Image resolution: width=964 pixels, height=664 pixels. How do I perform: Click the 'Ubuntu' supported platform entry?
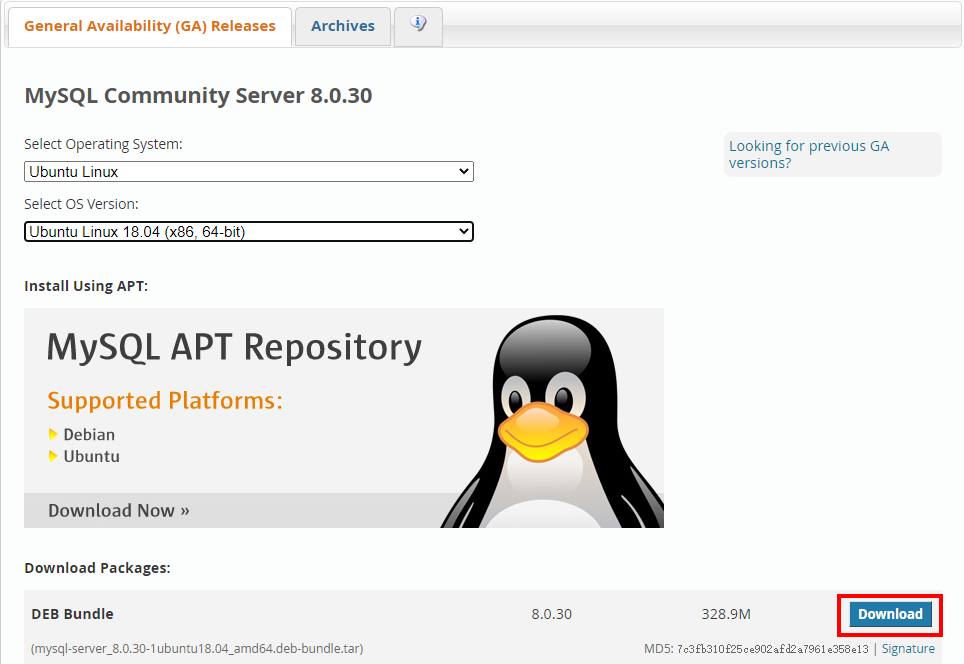[92, 456]
